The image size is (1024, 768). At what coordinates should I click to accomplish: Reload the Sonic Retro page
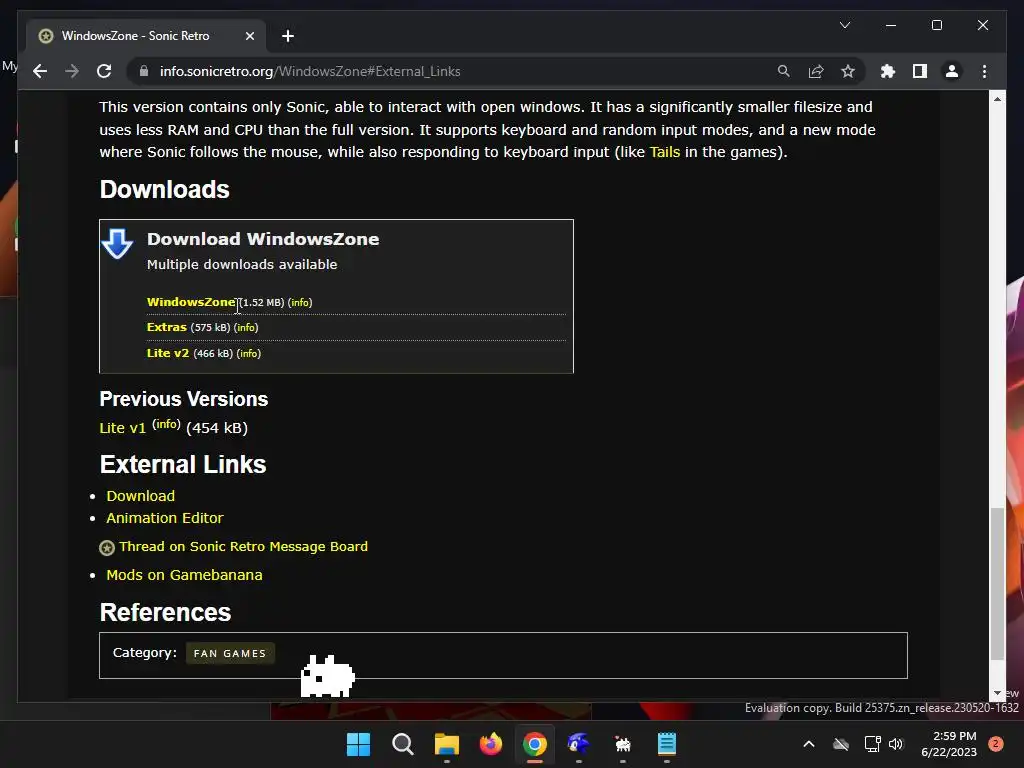pyautogui.click(x=104, y=71)
